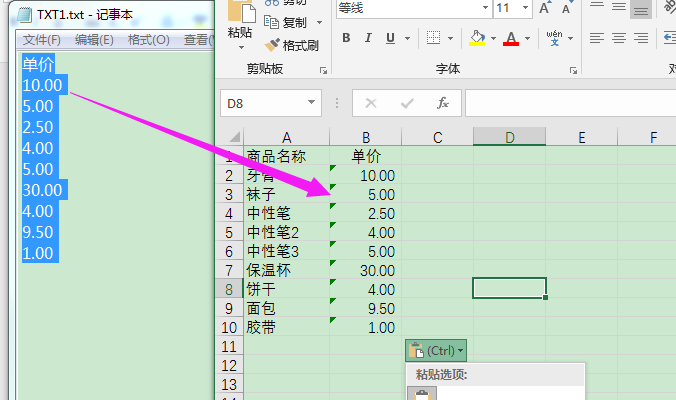Open the font size dropdown
676x400 pixels.
pos(526,8)
